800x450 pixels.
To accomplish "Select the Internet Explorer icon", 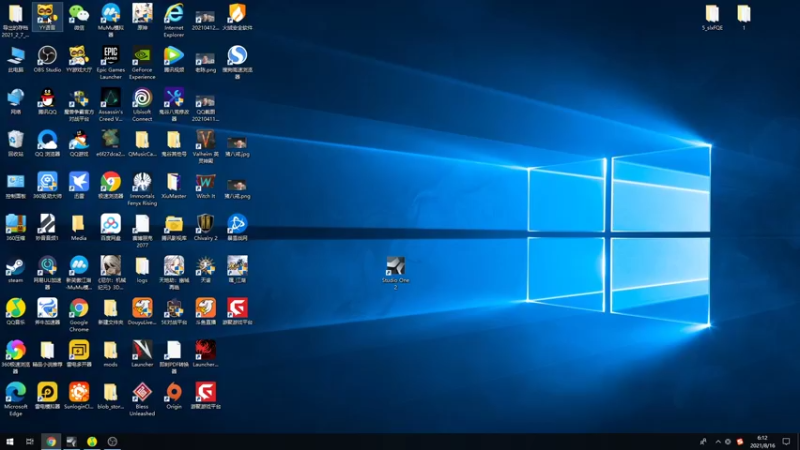I will (173, 20).
